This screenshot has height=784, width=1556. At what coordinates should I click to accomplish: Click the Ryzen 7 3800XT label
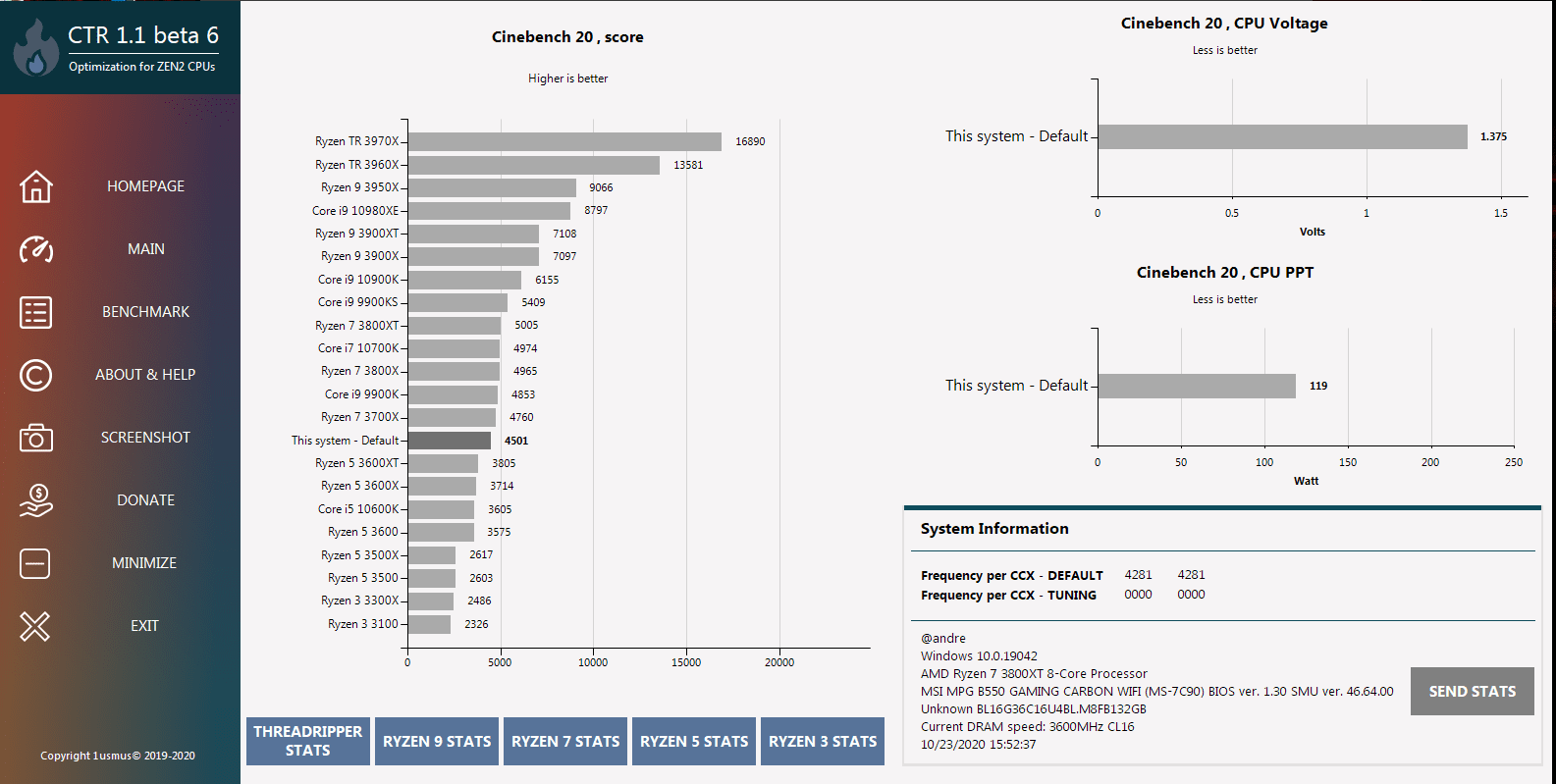pyautogui.click(x=356, y=326)
